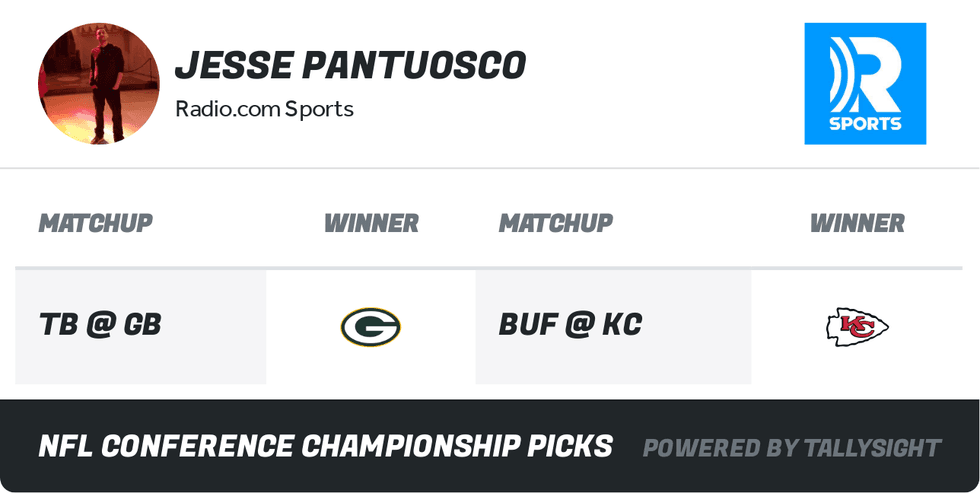Click the SPORTS word in the blue logo
Image resolution: width=980 pixels, height=493 pixels.
(x=865, y=124)
